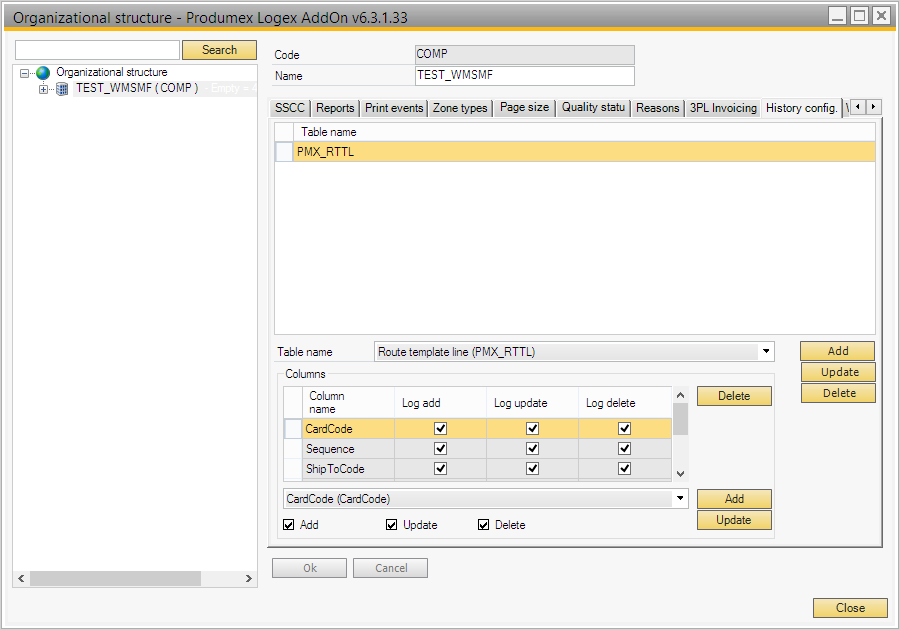Toggle Log update for Sequence row
The image size is (900, 630).
coord(532,449)
